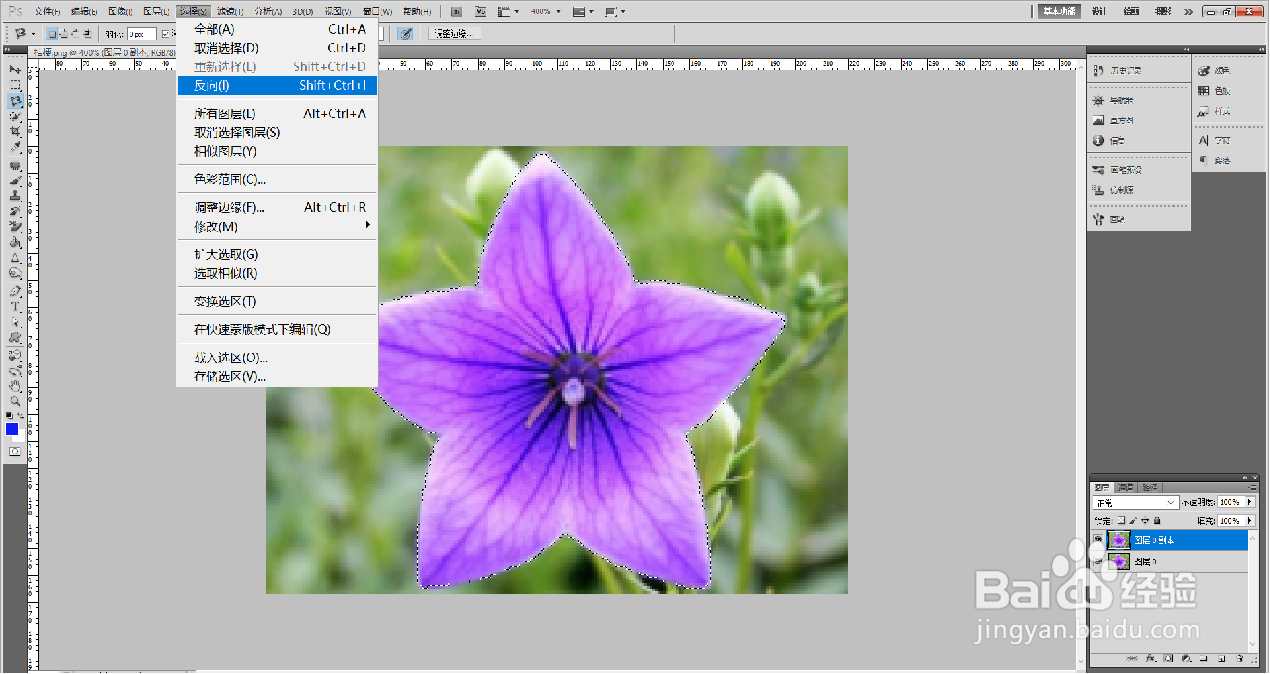The image size is (1270, 674).
Task: Click the delete layer trash icon
Action: [1241, 659]
